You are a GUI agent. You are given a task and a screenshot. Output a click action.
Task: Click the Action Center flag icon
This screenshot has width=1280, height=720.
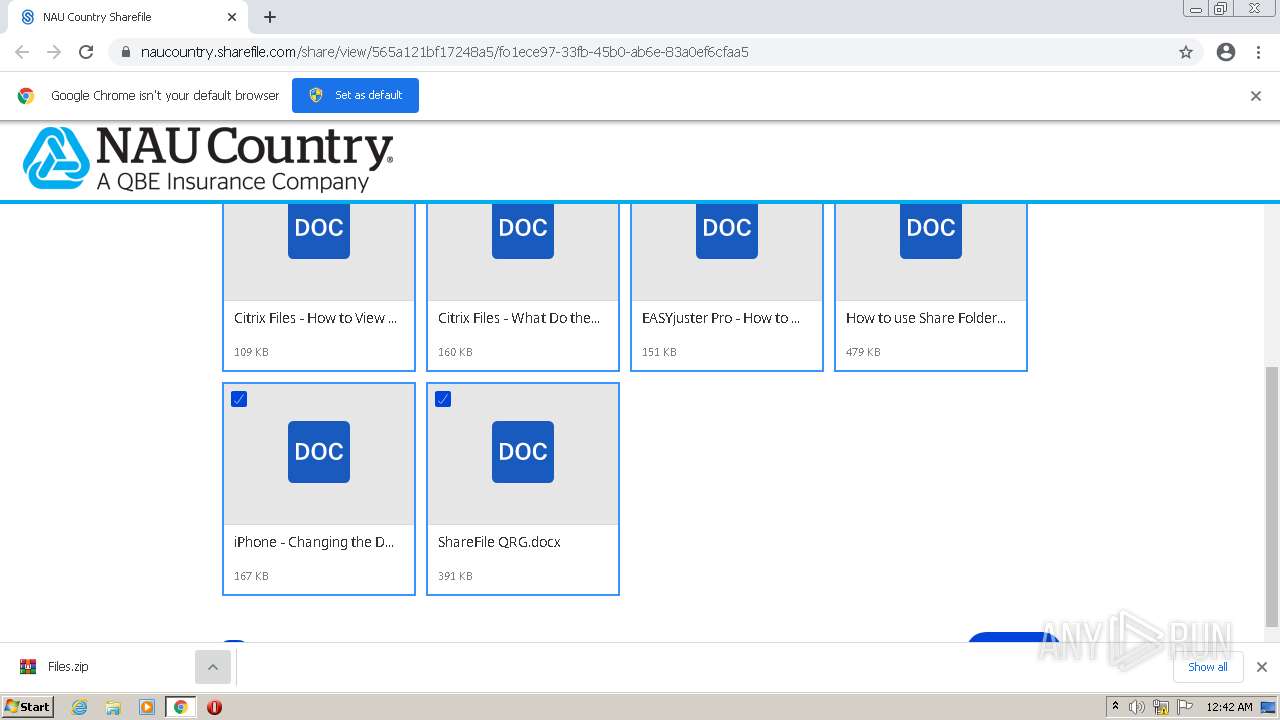1184,707
